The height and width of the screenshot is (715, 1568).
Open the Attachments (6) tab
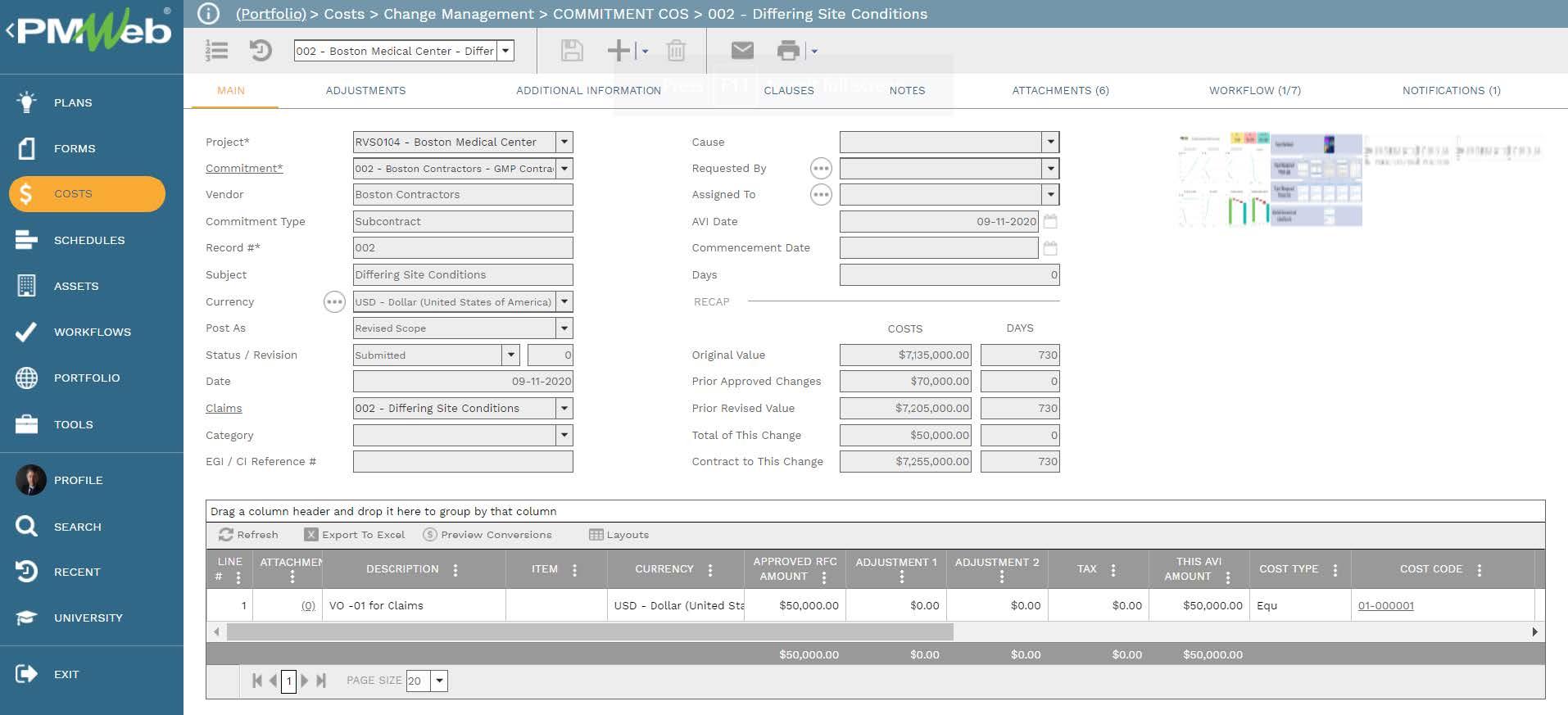[1060, 91]
